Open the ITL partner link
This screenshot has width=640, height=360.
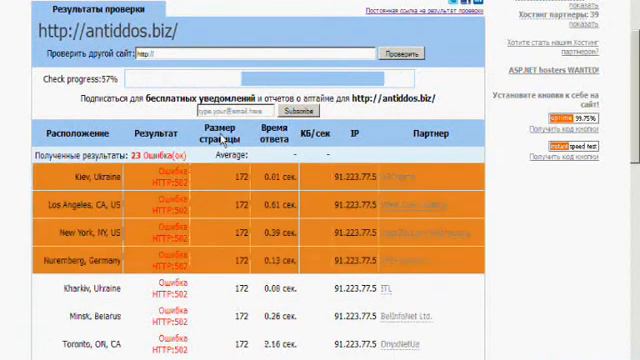386,289
